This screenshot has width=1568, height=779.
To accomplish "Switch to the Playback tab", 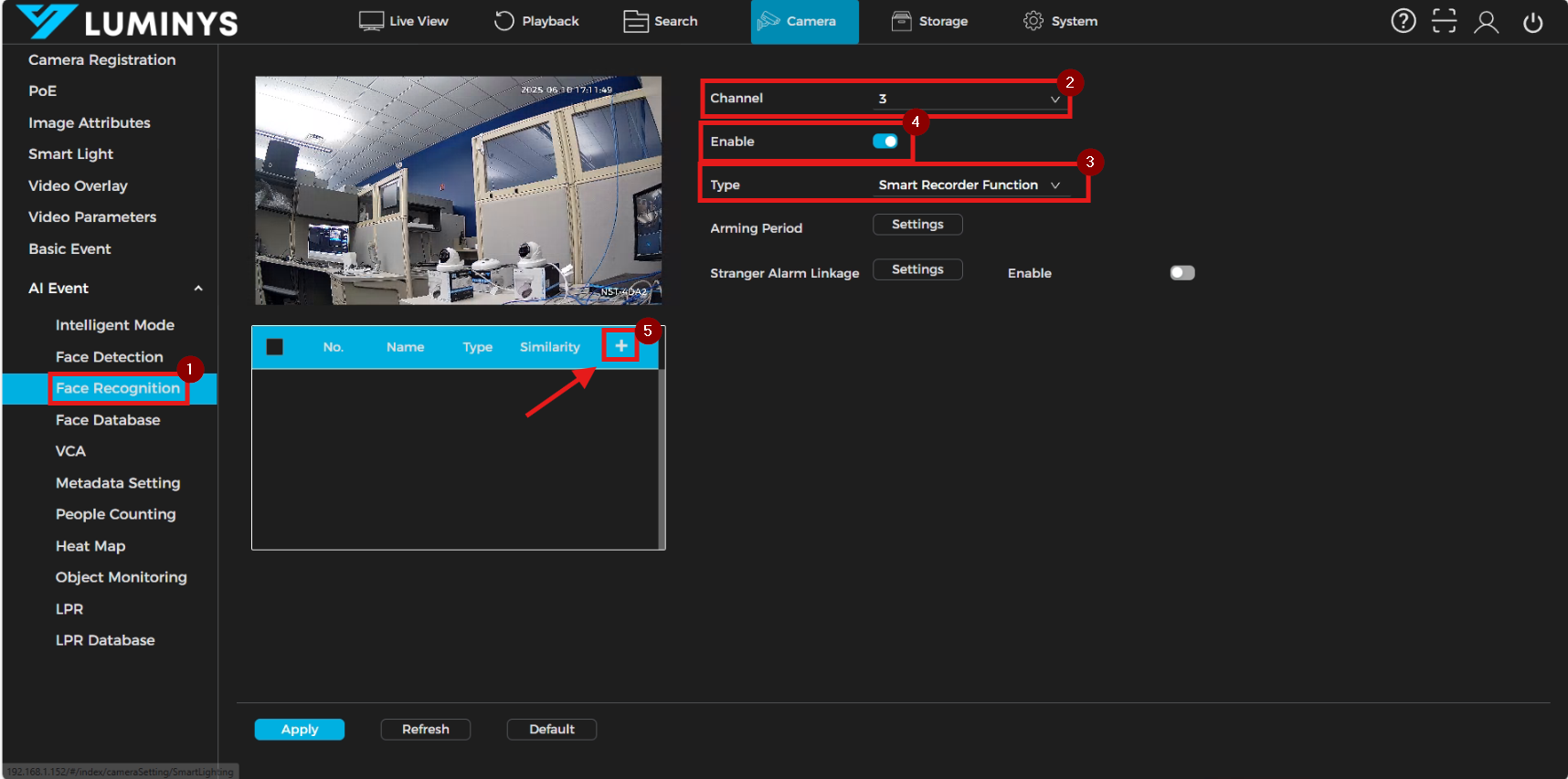I will [x=536, y=21].
